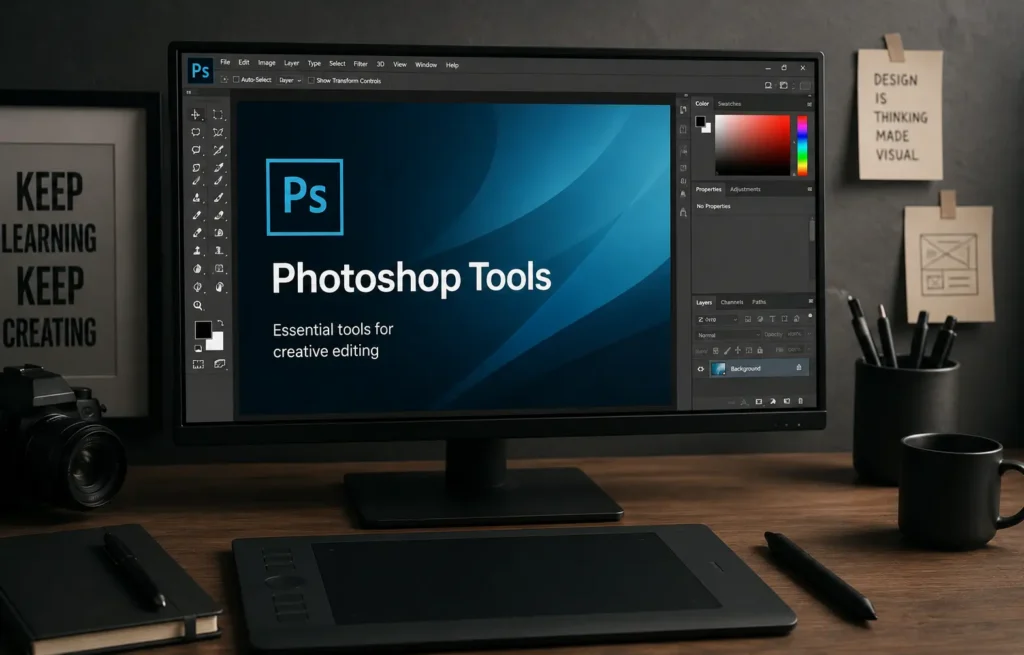Click Move tool preset icon in options bar
This screenshot has width=1024, height=655.
224,80
